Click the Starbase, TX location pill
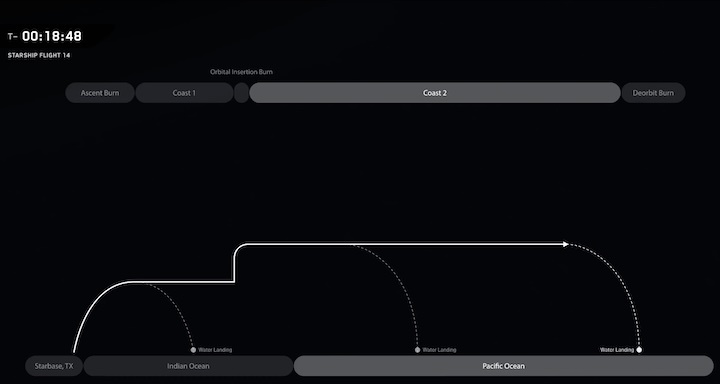The image size is (720, 384). [54, 366]
